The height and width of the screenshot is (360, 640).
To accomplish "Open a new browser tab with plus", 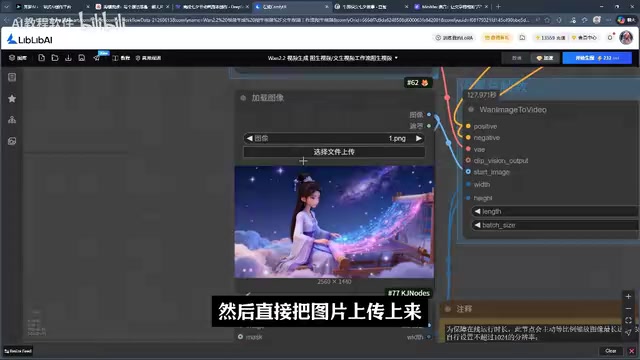I will tap(498, 7).
